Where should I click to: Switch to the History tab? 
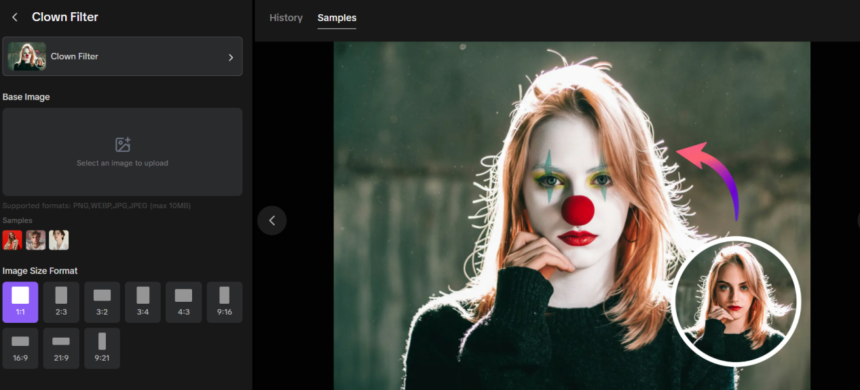[x=286, y=18]
